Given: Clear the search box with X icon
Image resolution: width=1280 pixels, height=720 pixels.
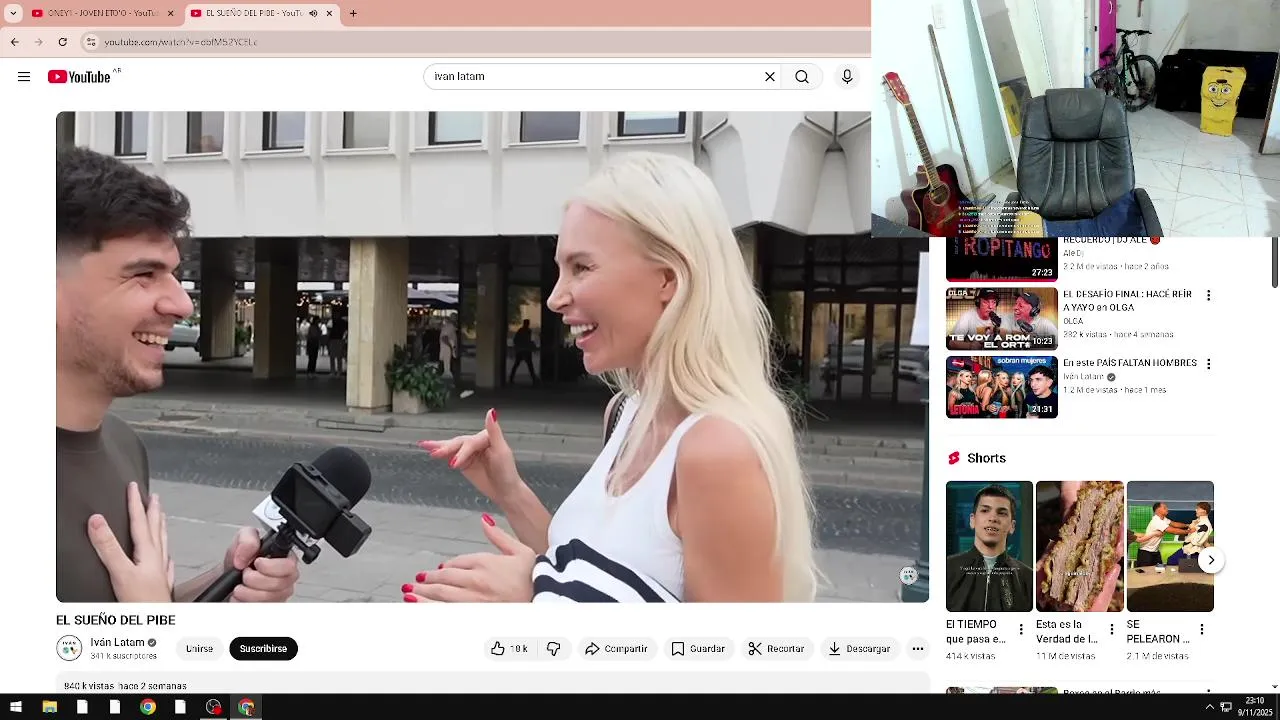Looking at the screenshot, I should pyautogui.click(x=770, y=77).
